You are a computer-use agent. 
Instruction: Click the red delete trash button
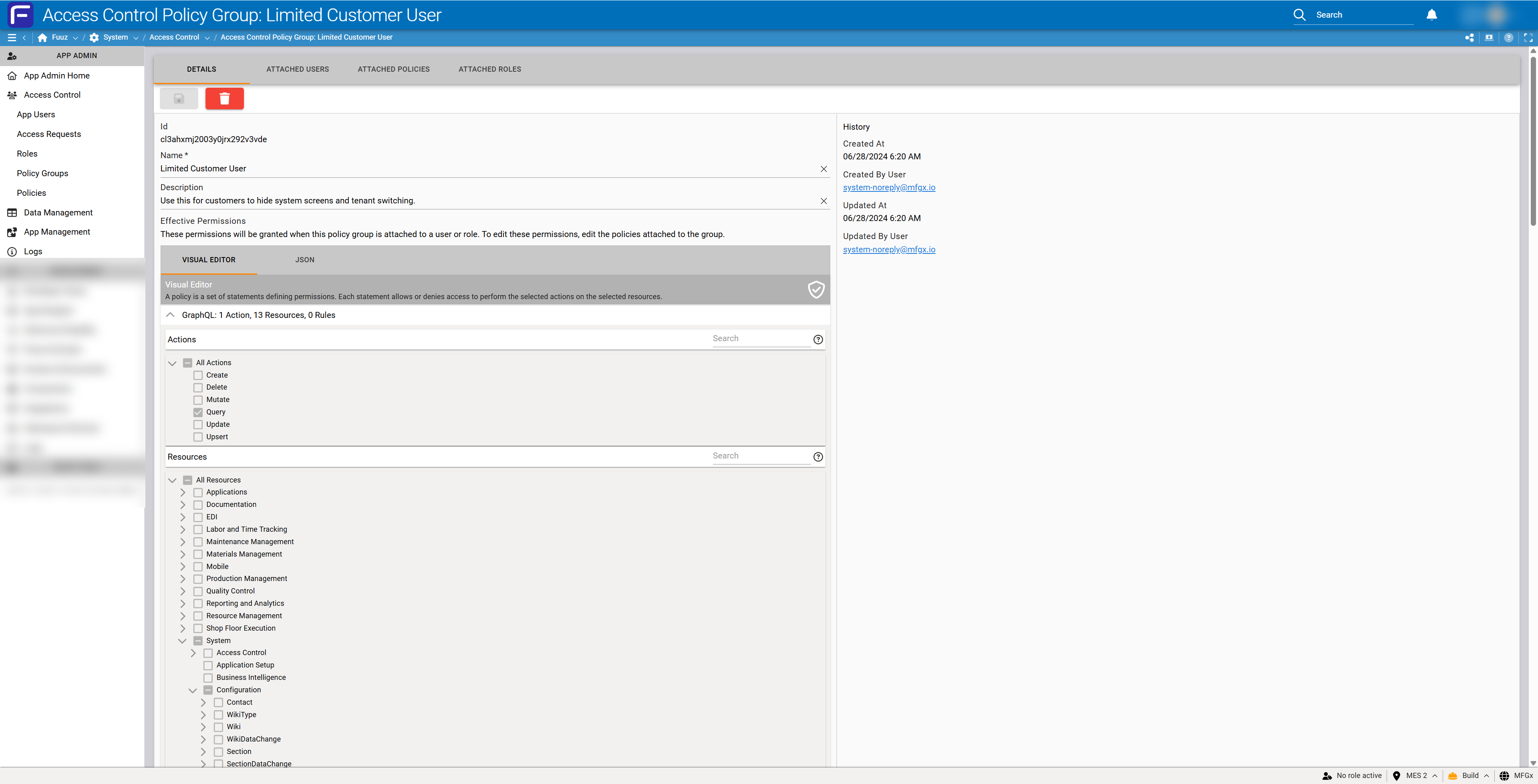point(224,99)
